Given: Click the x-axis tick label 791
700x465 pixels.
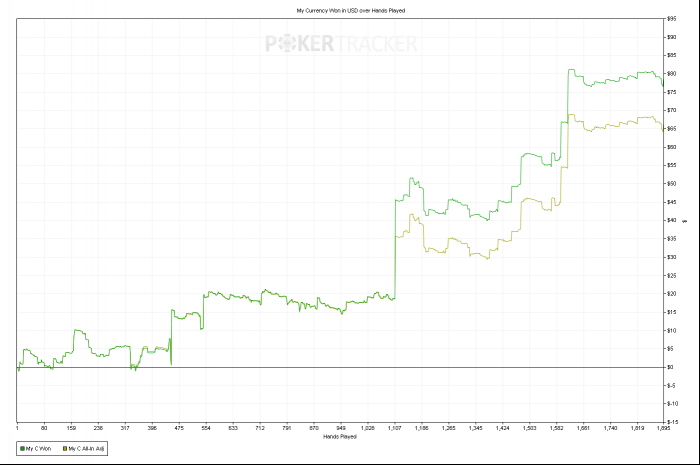Looking at the screenshot, I should [x=287, y=428].
